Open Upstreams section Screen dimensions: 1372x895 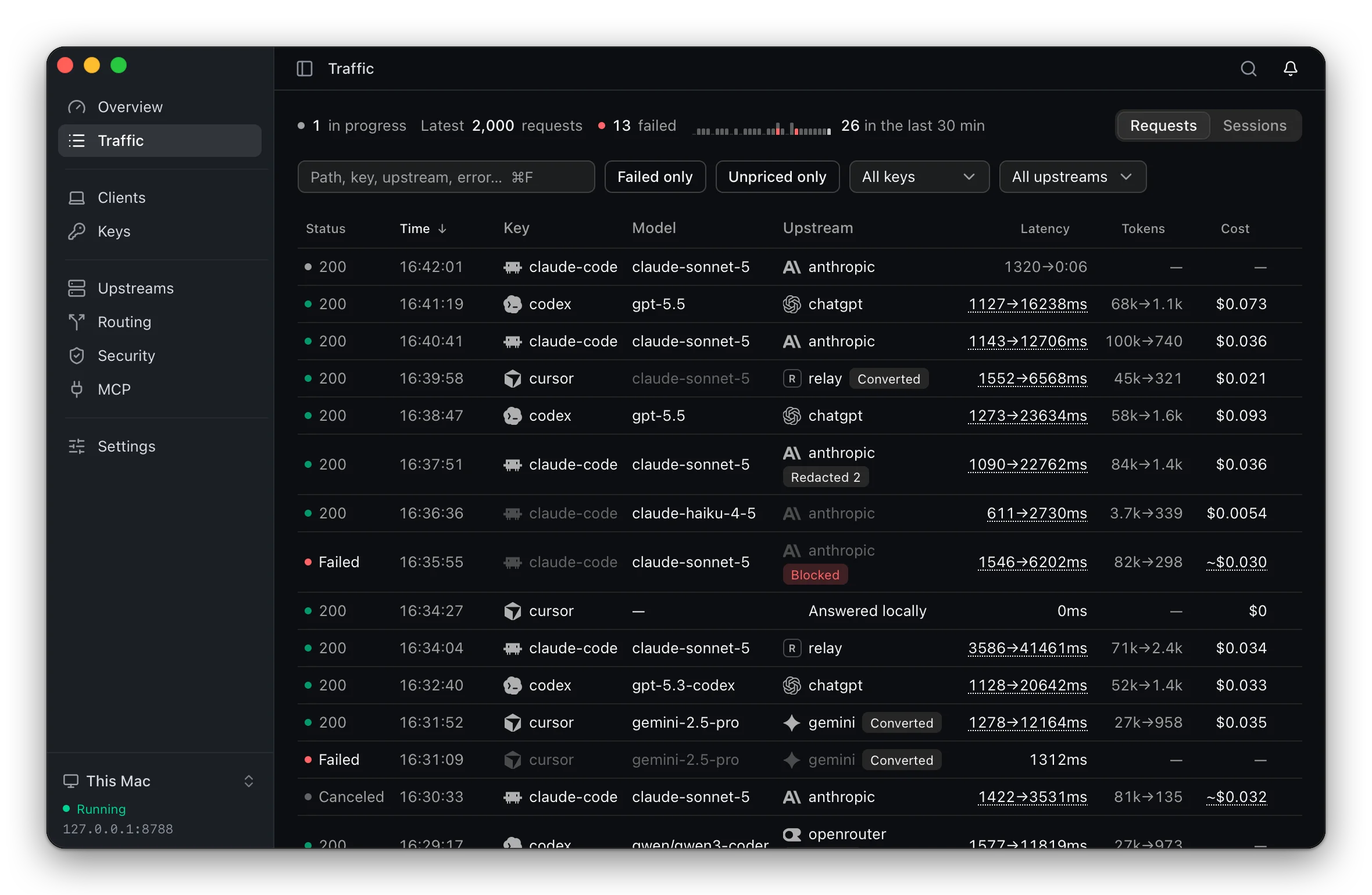pyautogui.click(x=160, y=288)
